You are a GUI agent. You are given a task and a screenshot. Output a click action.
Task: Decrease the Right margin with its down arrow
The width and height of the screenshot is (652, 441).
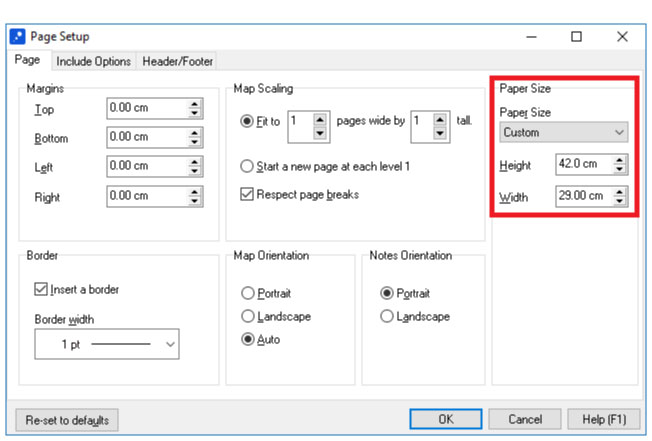(194, 201)
